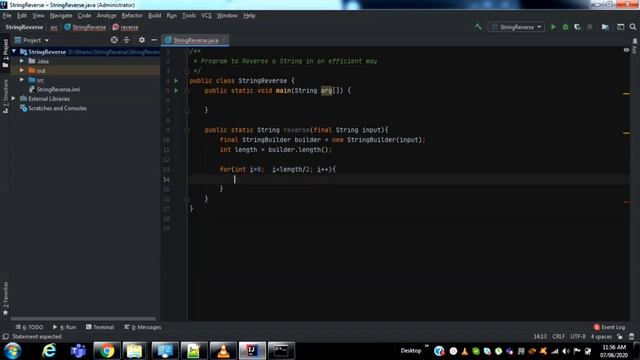Toggle the read-only lock icon in status bar

620,337
